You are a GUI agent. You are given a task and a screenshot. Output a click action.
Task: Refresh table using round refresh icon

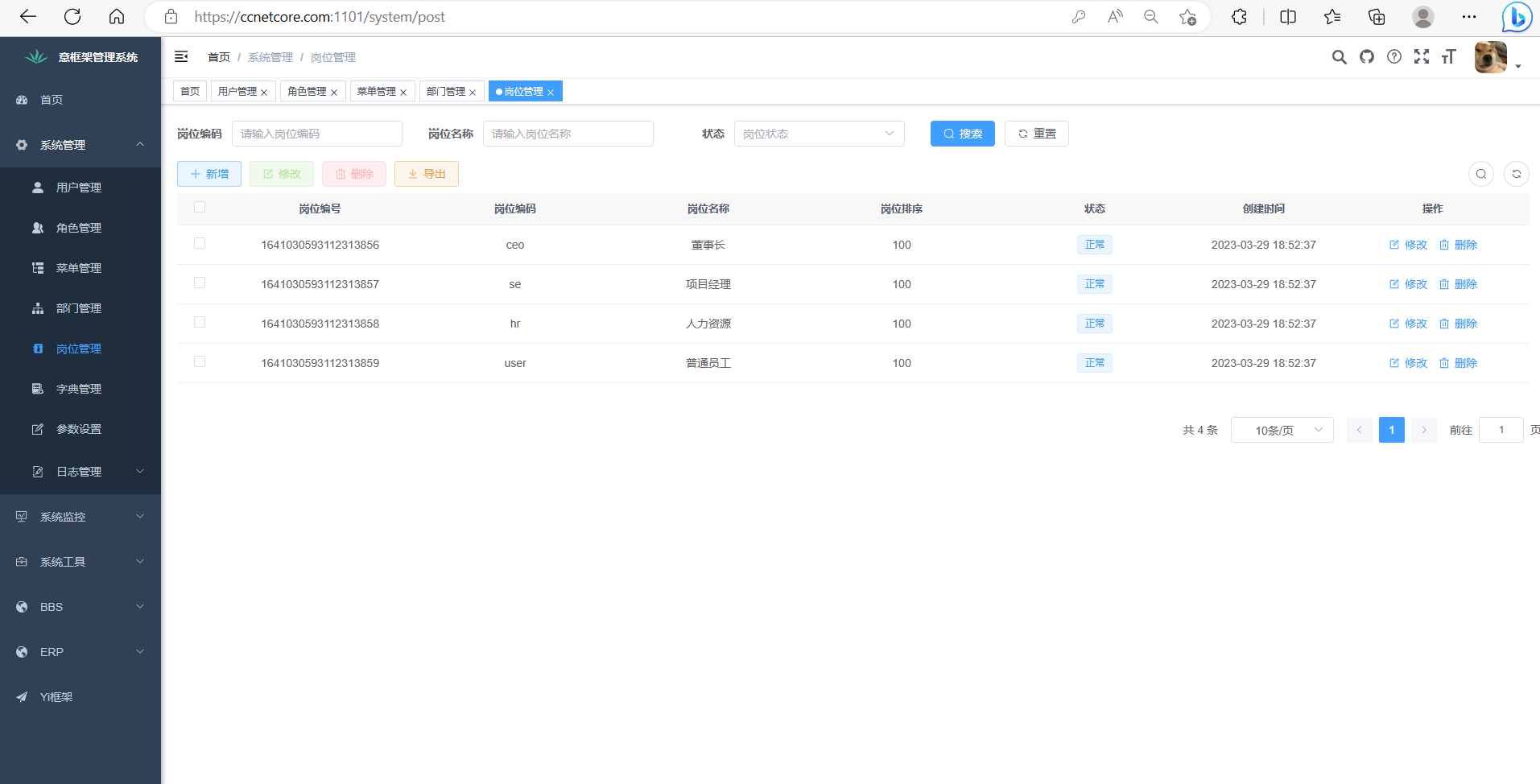tap(1517, 174)
